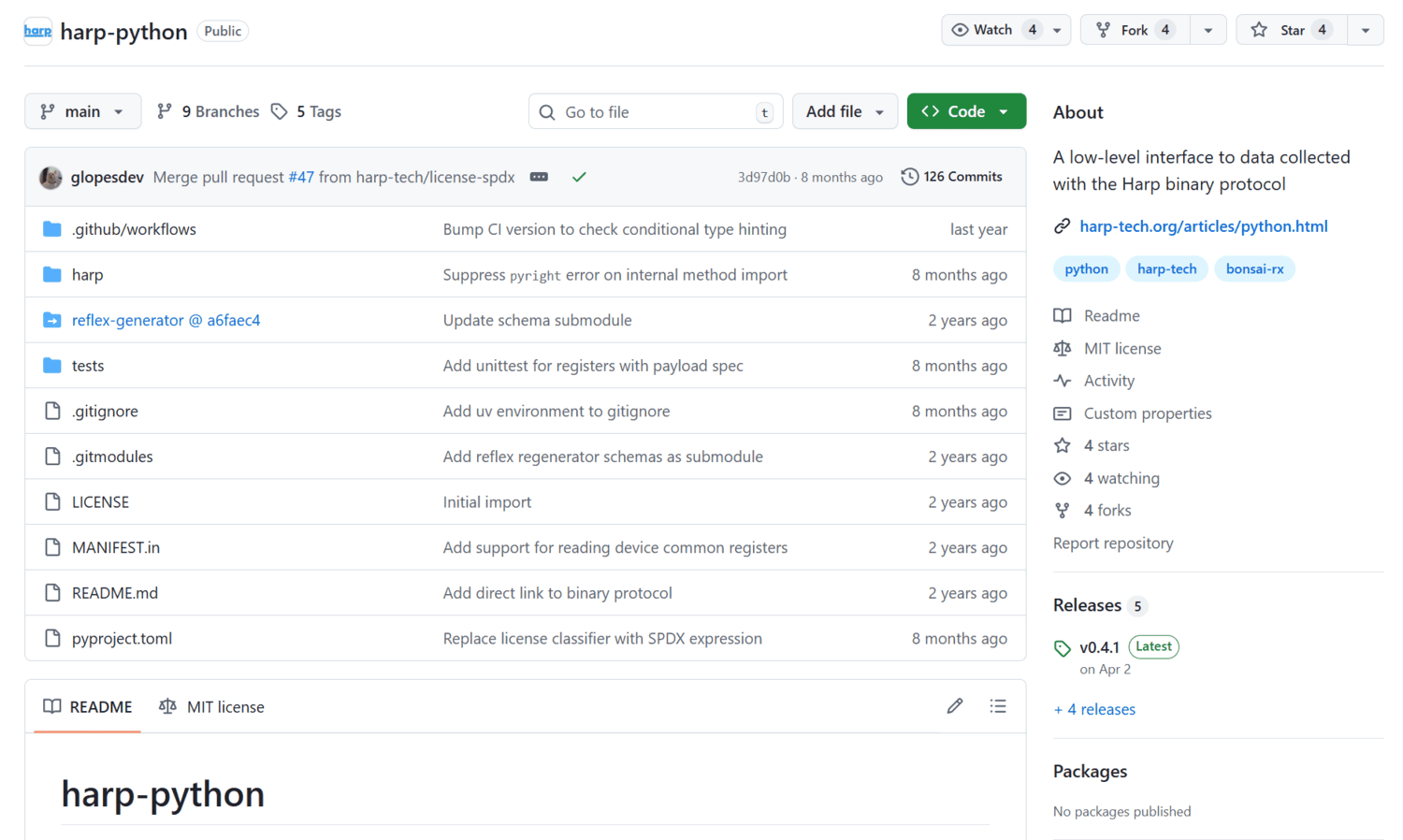View the 126 Commits history
Image resolution: width=1403 pixels, height=840 pixels.
pos(952,177)
